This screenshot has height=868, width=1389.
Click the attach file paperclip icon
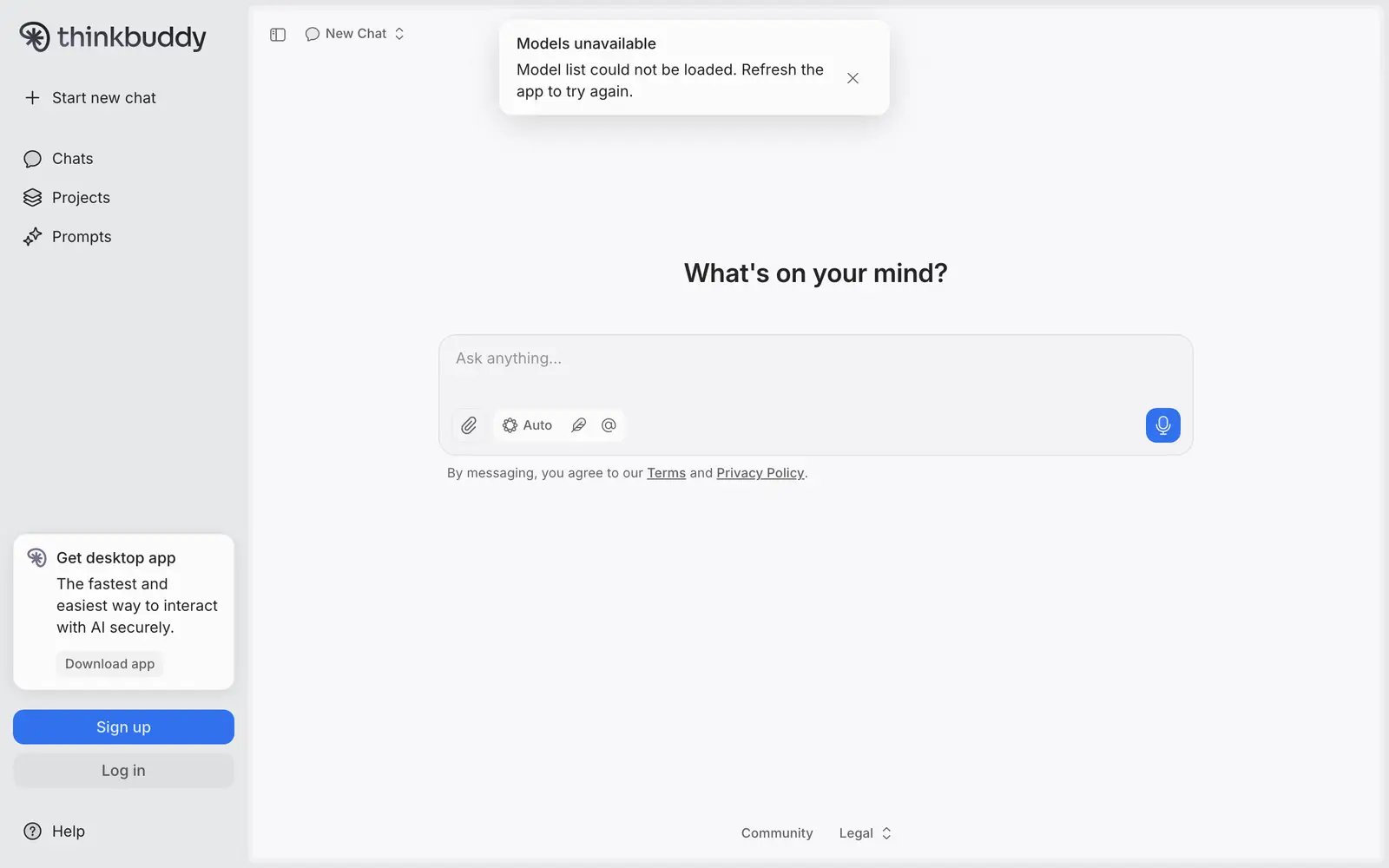(x=469, y=425)
